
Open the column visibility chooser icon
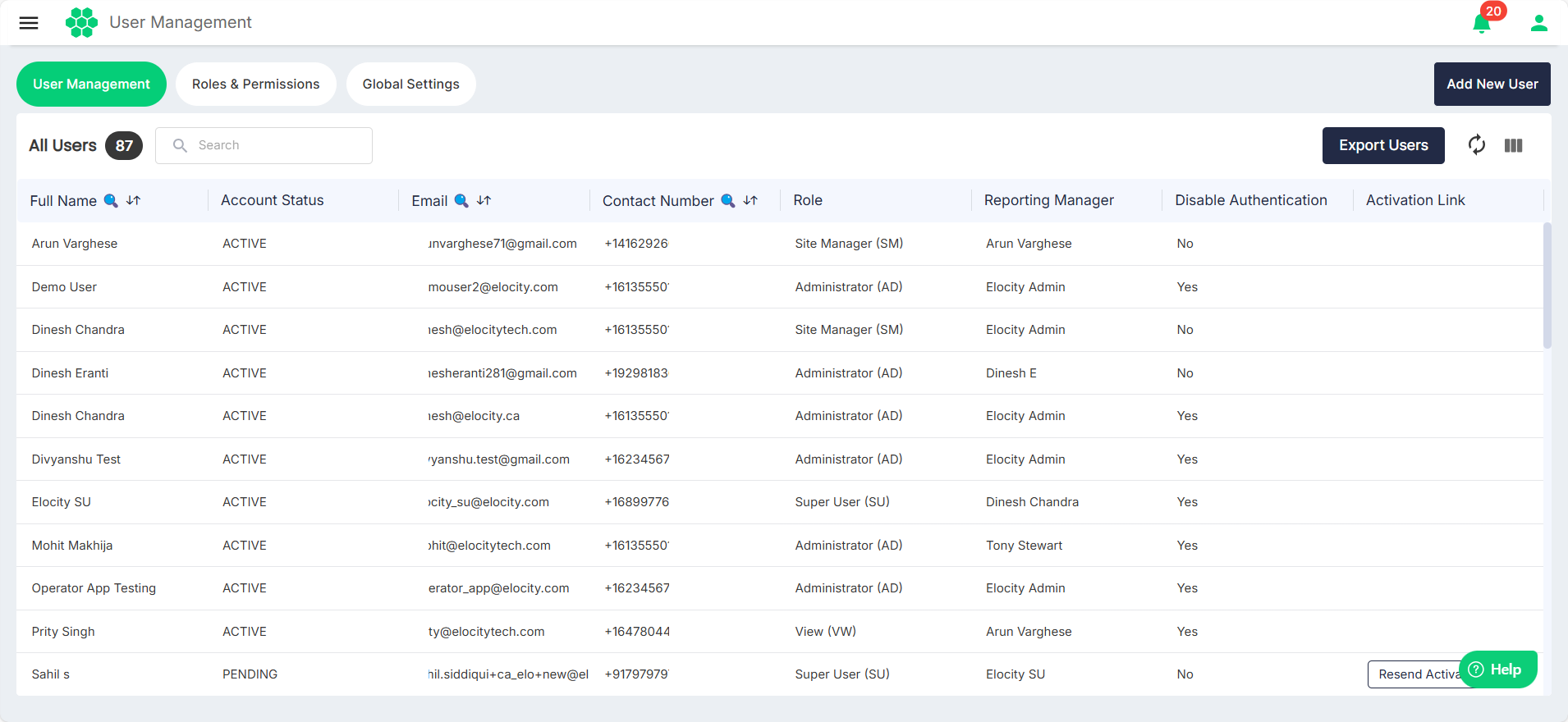pyautogui.click(x=1514, y=145)
